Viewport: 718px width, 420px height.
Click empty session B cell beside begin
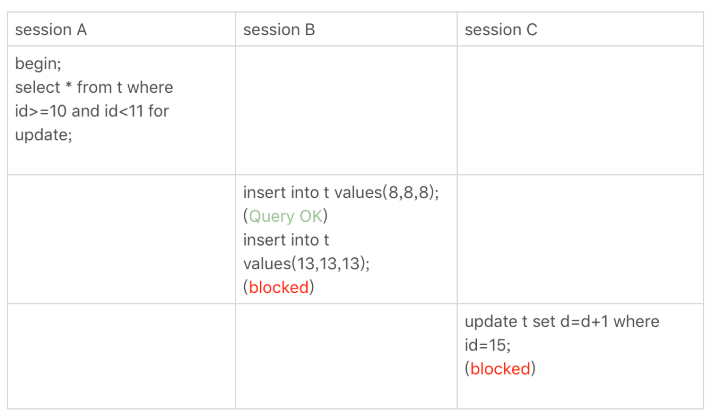[x=346, y=110]
